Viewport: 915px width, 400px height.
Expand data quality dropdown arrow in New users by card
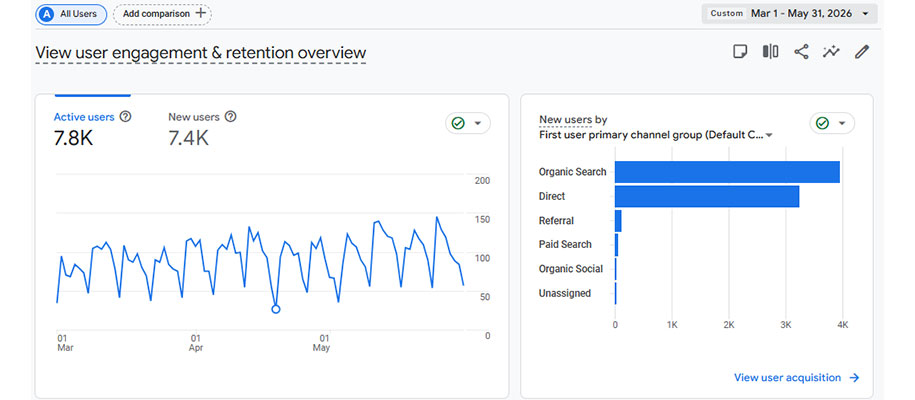pyautogui.click(x=842, y=123)
